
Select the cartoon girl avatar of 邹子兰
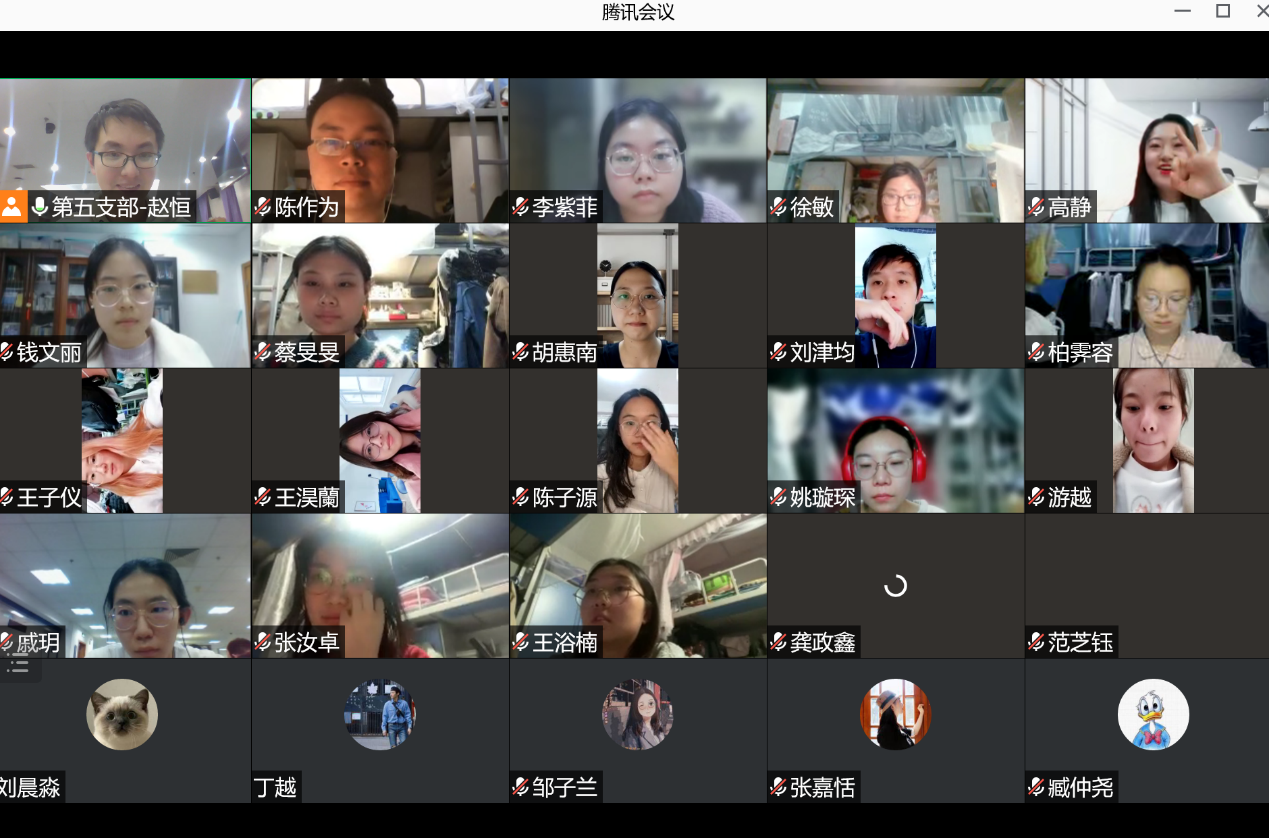(637, 715)
